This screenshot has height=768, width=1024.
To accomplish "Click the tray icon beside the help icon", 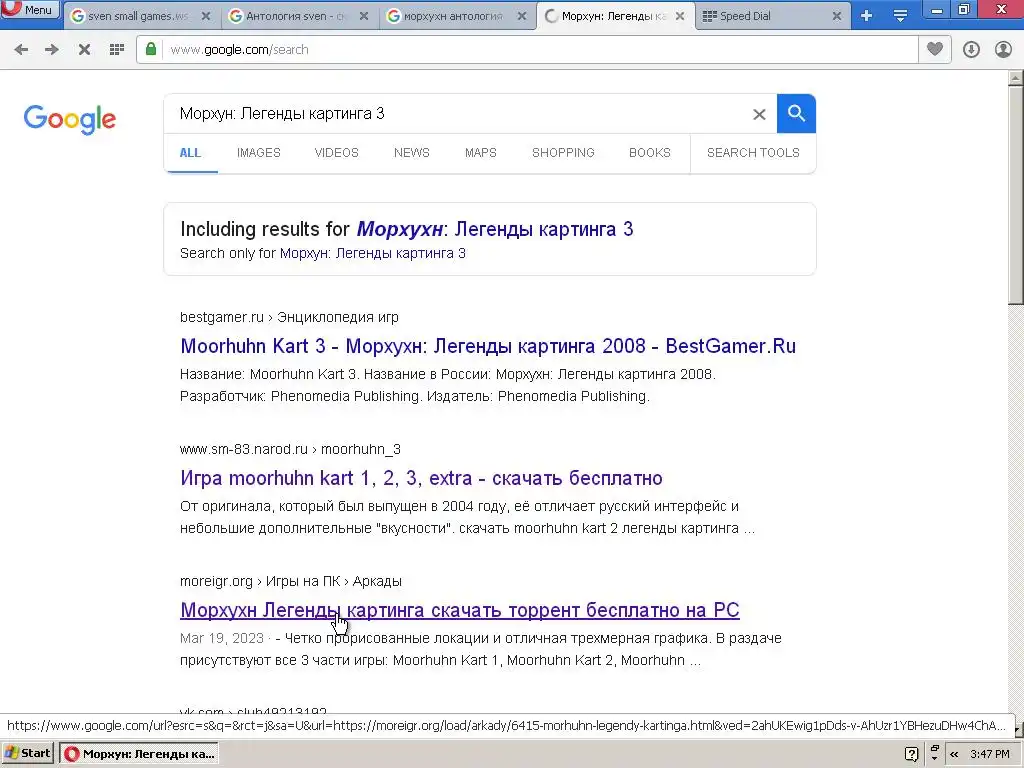I will (x=935, y=753).
